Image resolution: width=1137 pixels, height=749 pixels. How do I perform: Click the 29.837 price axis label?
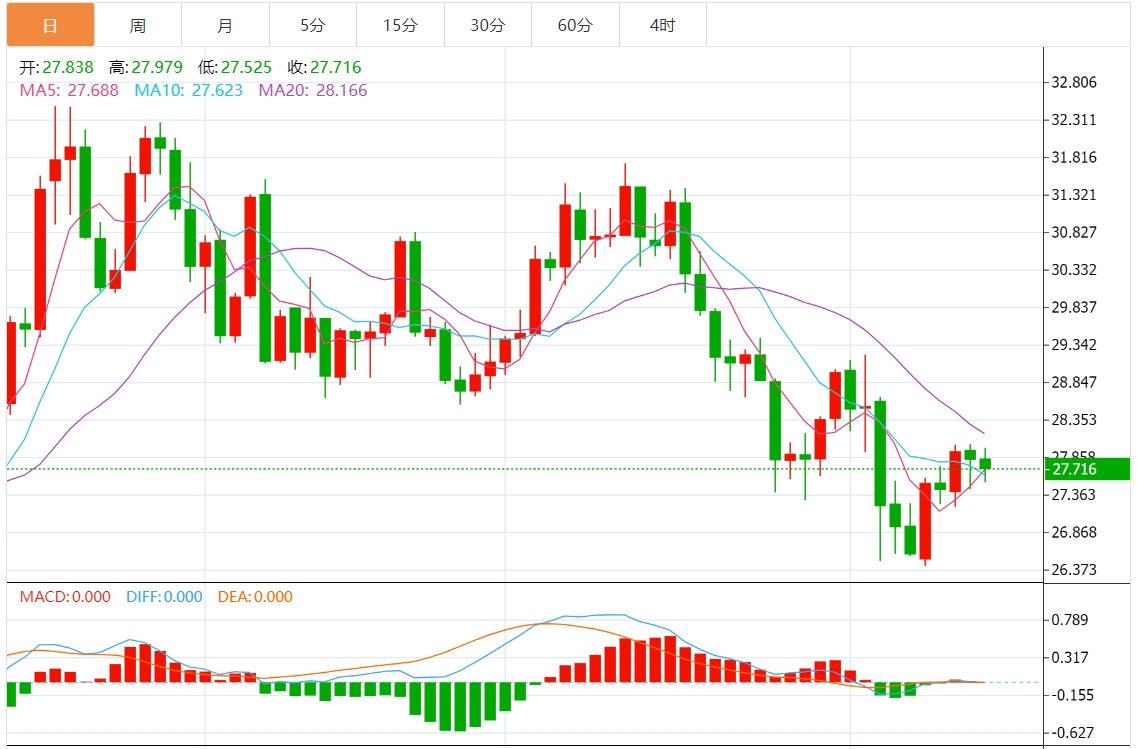tap(1074, 307)
